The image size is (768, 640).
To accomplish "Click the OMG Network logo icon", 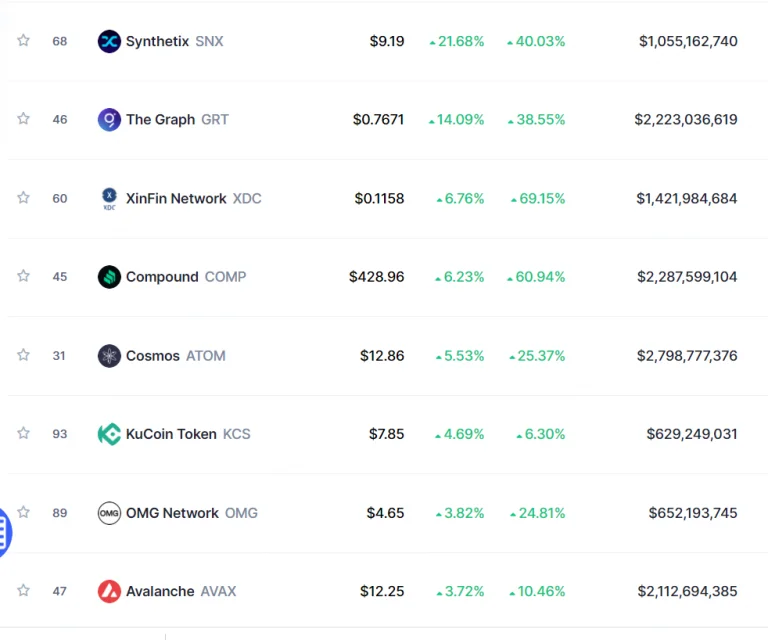I will point(109,513).
